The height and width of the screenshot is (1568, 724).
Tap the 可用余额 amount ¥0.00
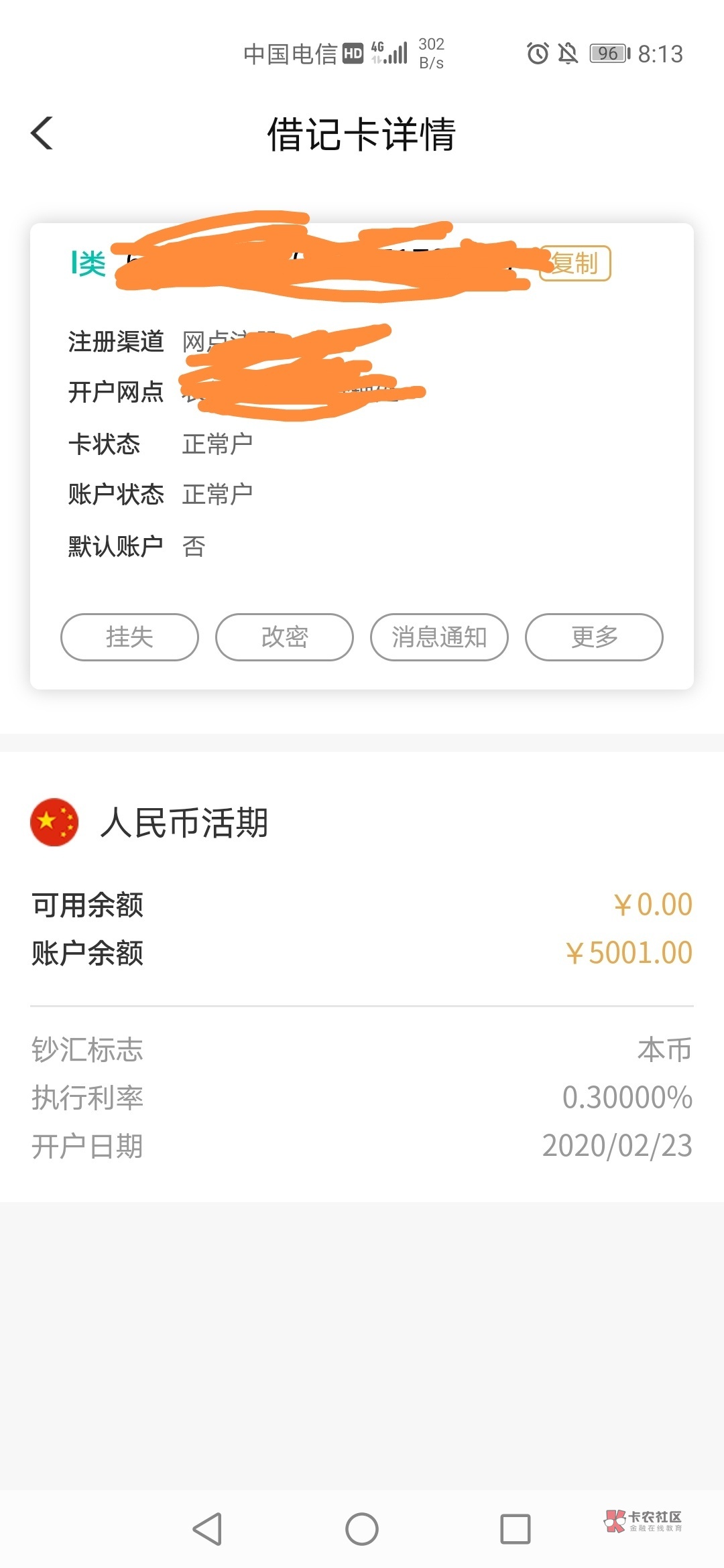652,905
